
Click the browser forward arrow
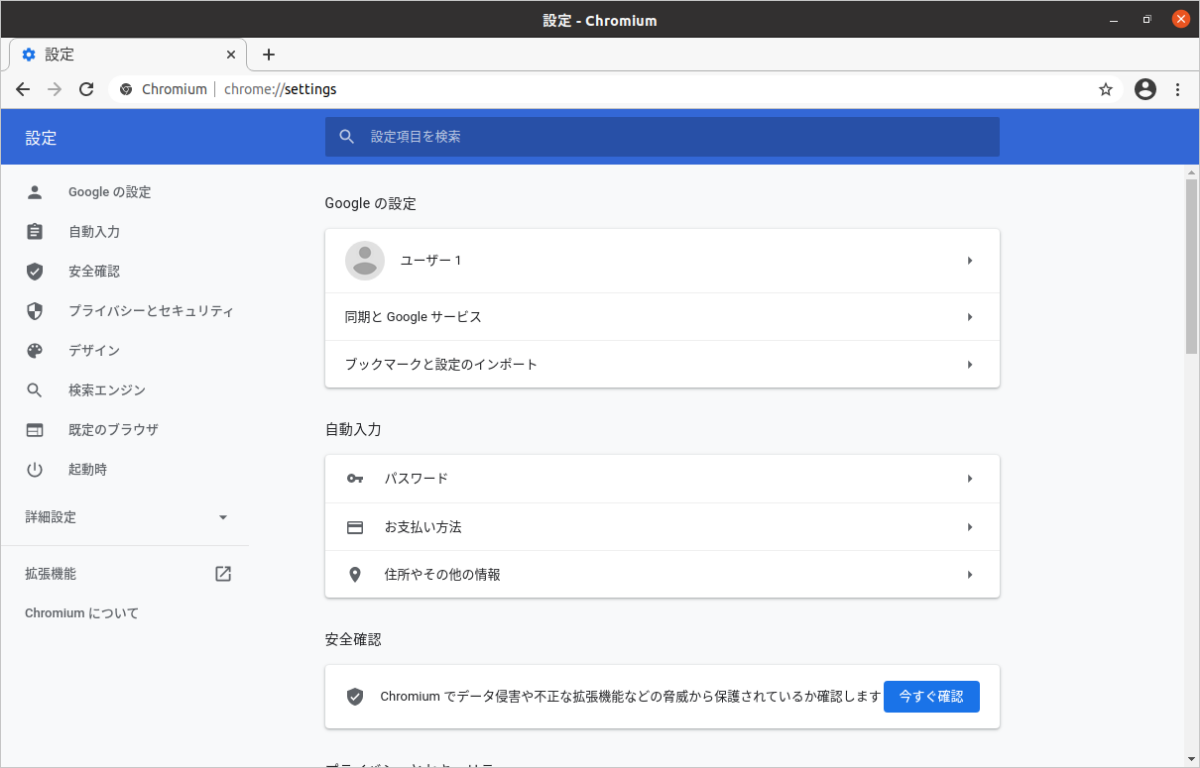(55, 89)
